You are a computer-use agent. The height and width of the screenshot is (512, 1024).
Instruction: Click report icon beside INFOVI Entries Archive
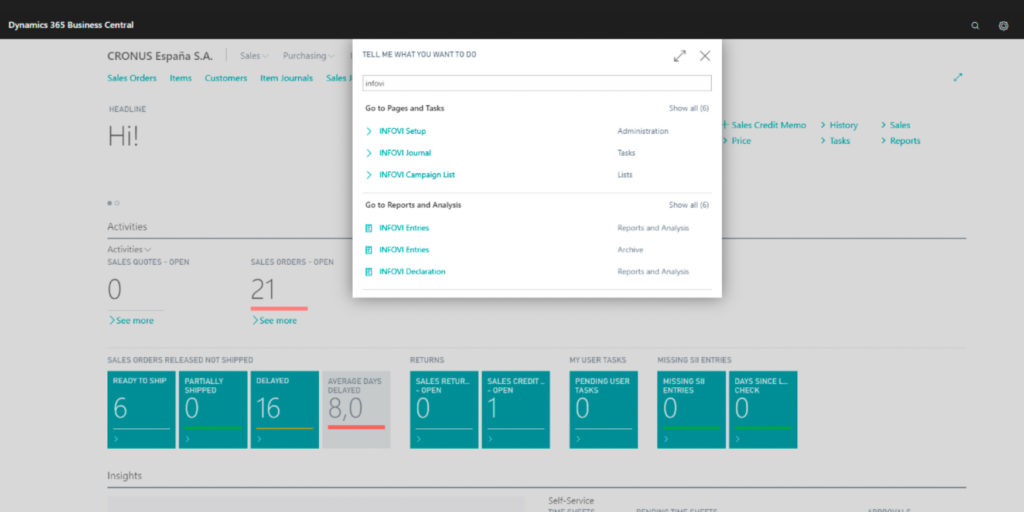(369, 249)
